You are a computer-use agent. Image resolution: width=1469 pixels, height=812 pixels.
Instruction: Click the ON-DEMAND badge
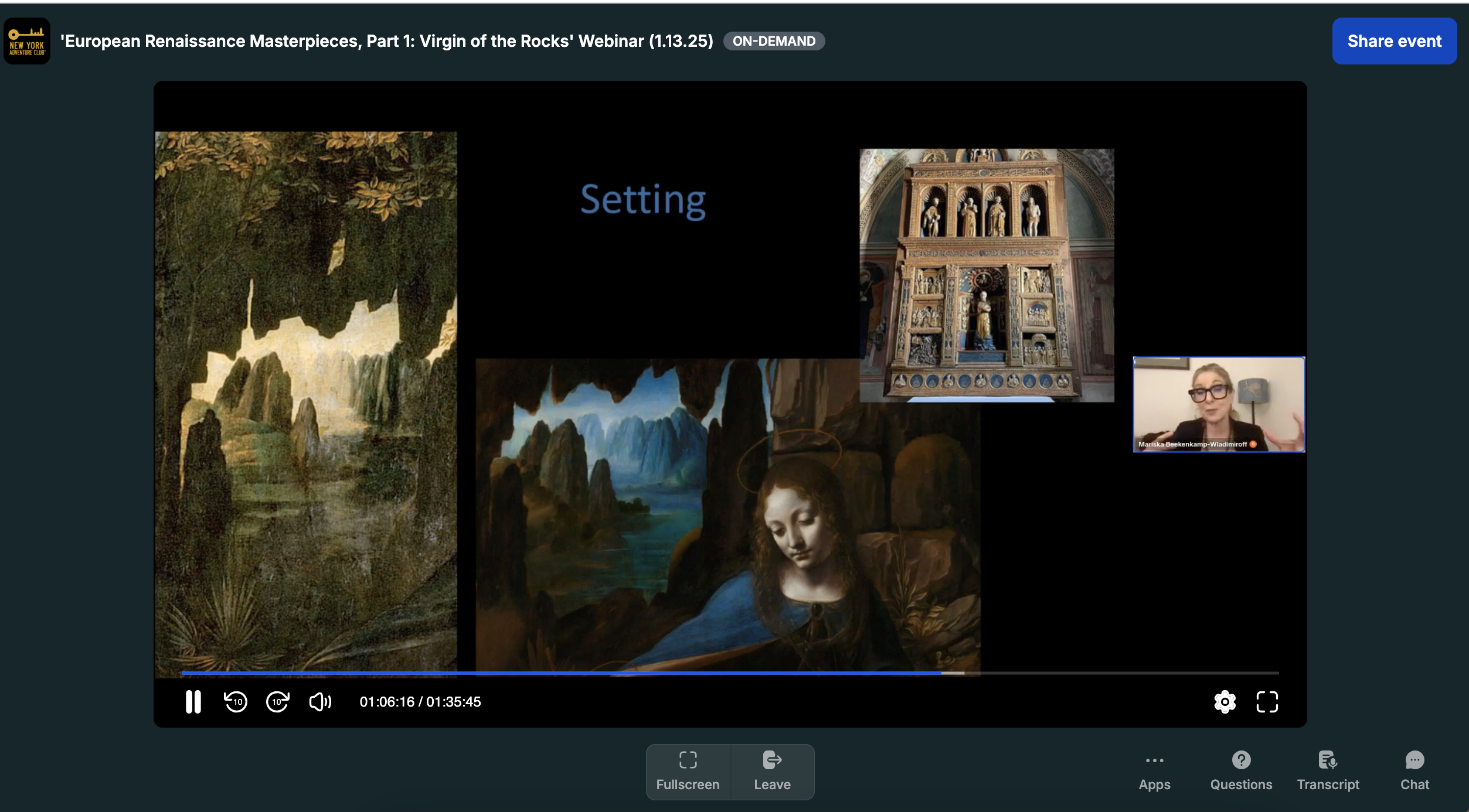pyautogui.click(x=774, y=41)
